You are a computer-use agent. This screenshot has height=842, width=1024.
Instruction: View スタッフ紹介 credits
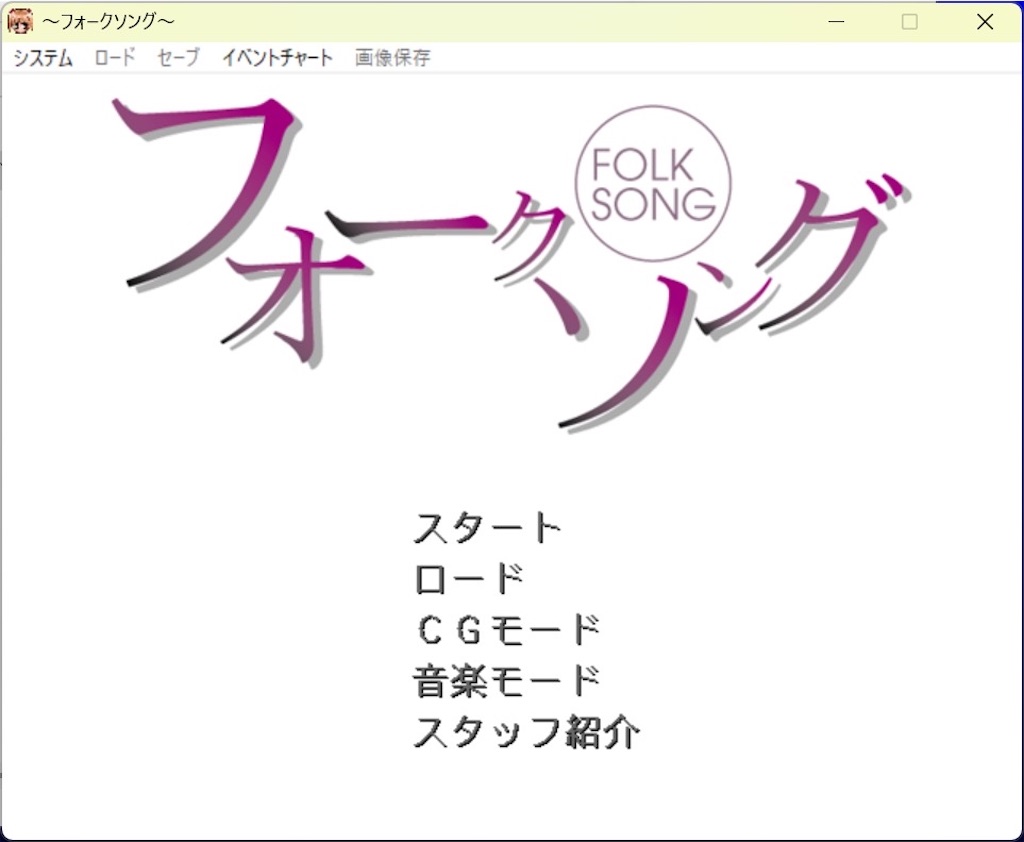click(526, 732)
